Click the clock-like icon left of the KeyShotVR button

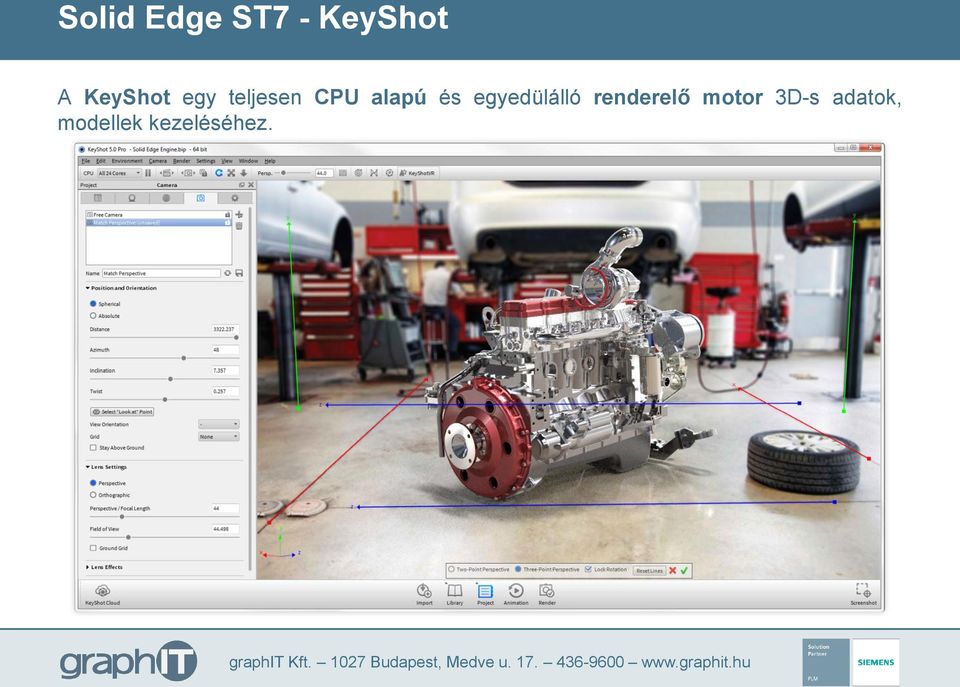389,173
